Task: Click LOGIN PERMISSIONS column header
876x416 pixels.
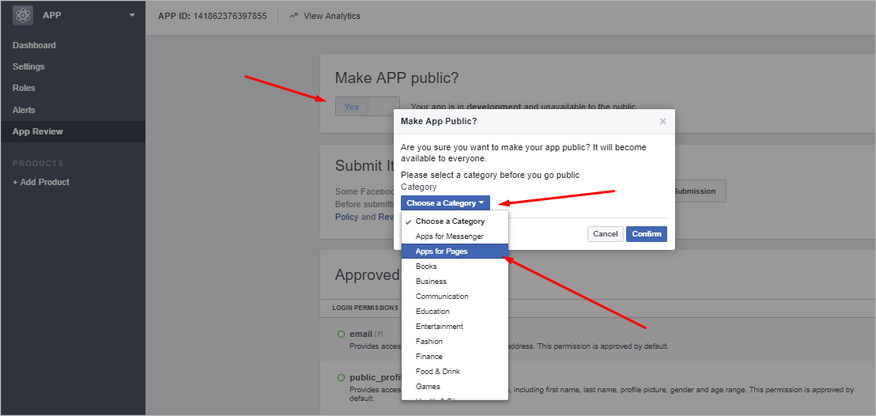Action: tap(365, 307)
